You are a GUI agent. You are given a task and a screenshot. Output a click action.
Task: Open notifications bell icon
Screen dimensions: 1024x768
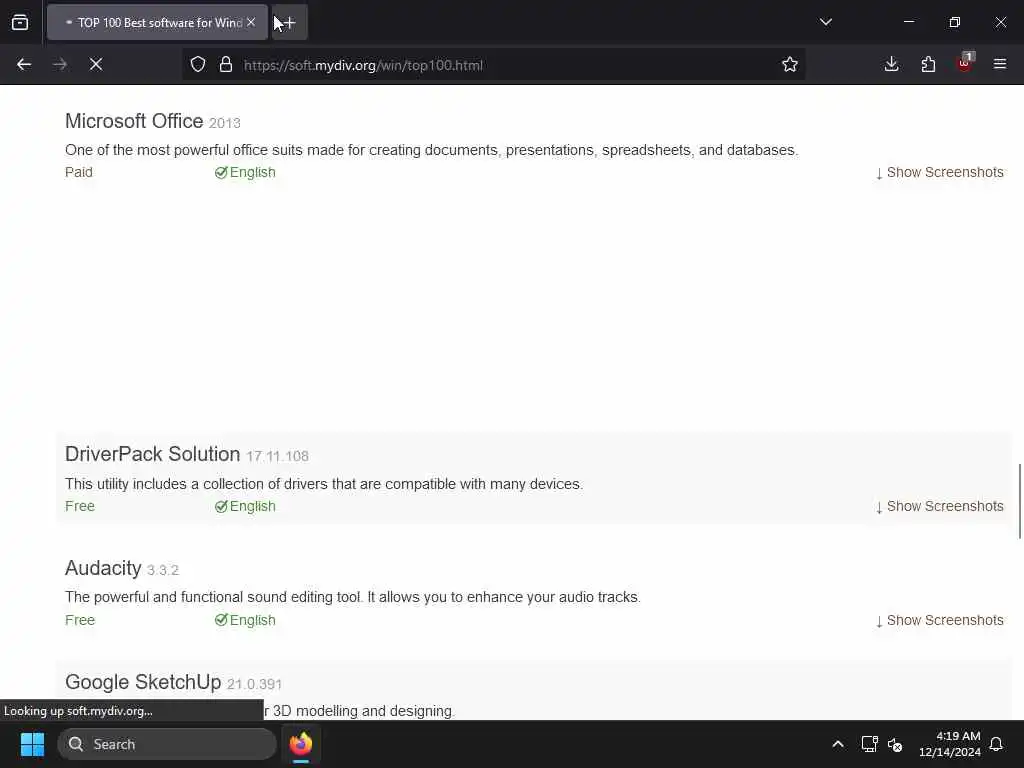pyautogui.click(x=997, y=744)
